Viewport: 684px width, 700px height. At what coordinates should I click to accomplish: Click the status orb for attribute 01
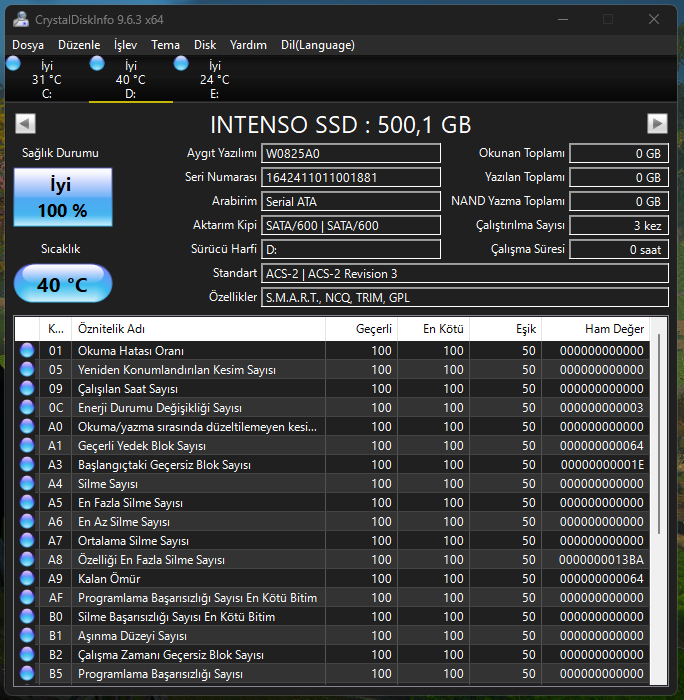coord(27,350)
